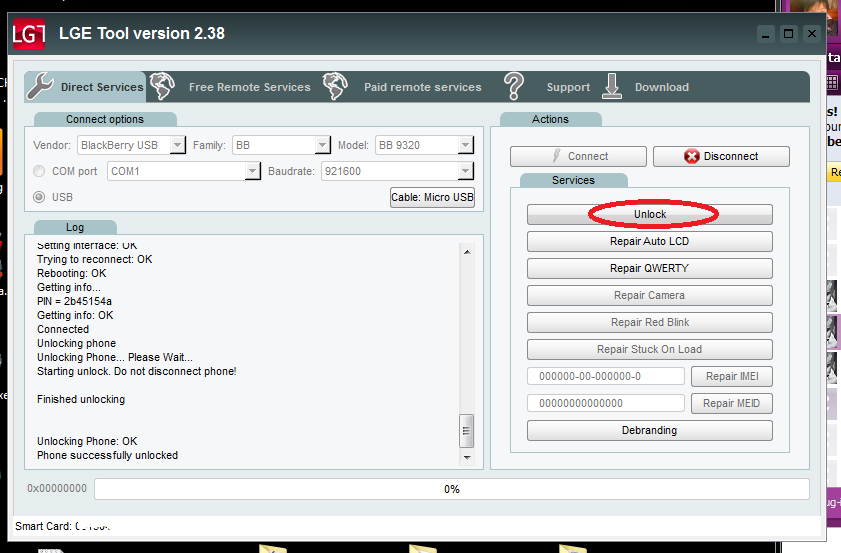The width and height of the screenshot is (841, 553).
Task: Expand the COM1 port dropdown
Action: (x=253, y=171)
